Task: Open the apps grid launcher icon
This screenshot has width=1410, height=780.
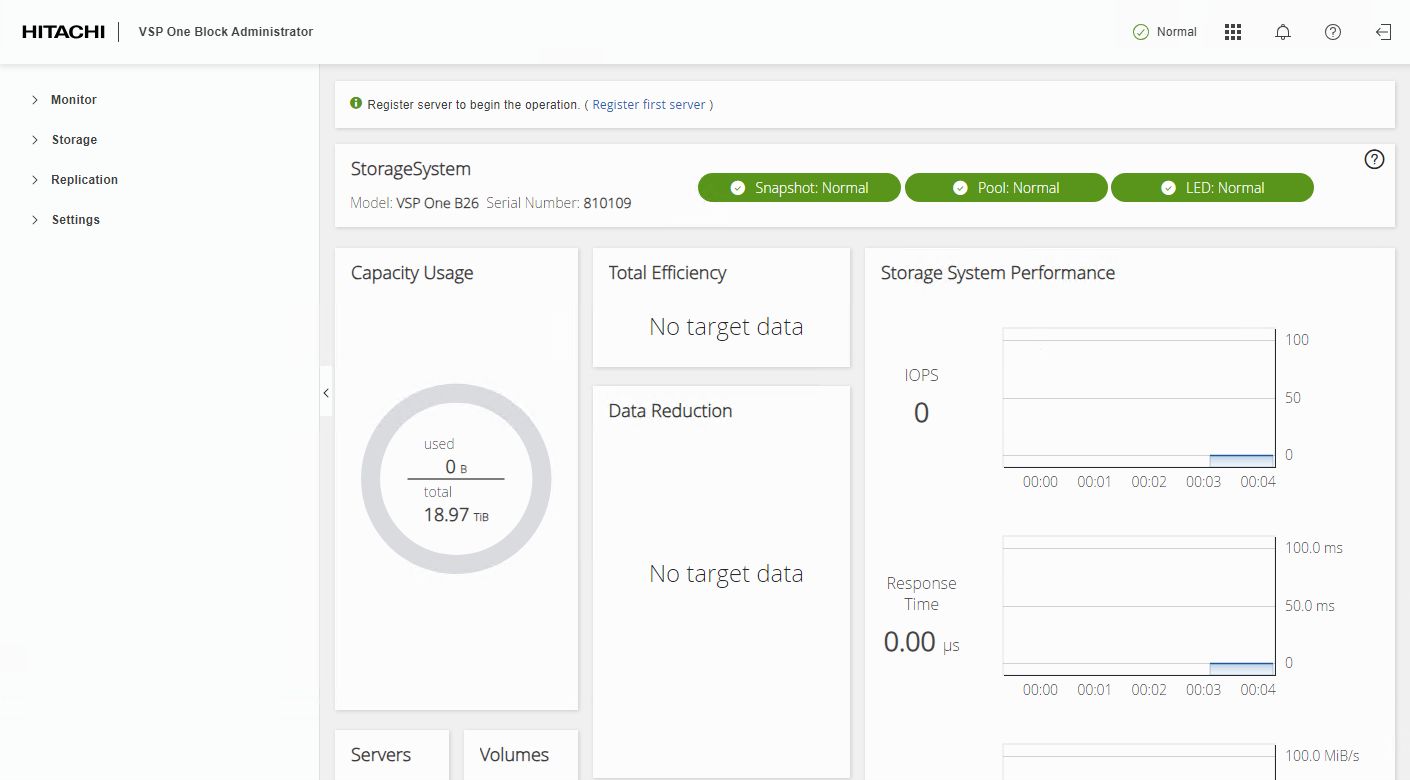Action: click(1233, 32)
